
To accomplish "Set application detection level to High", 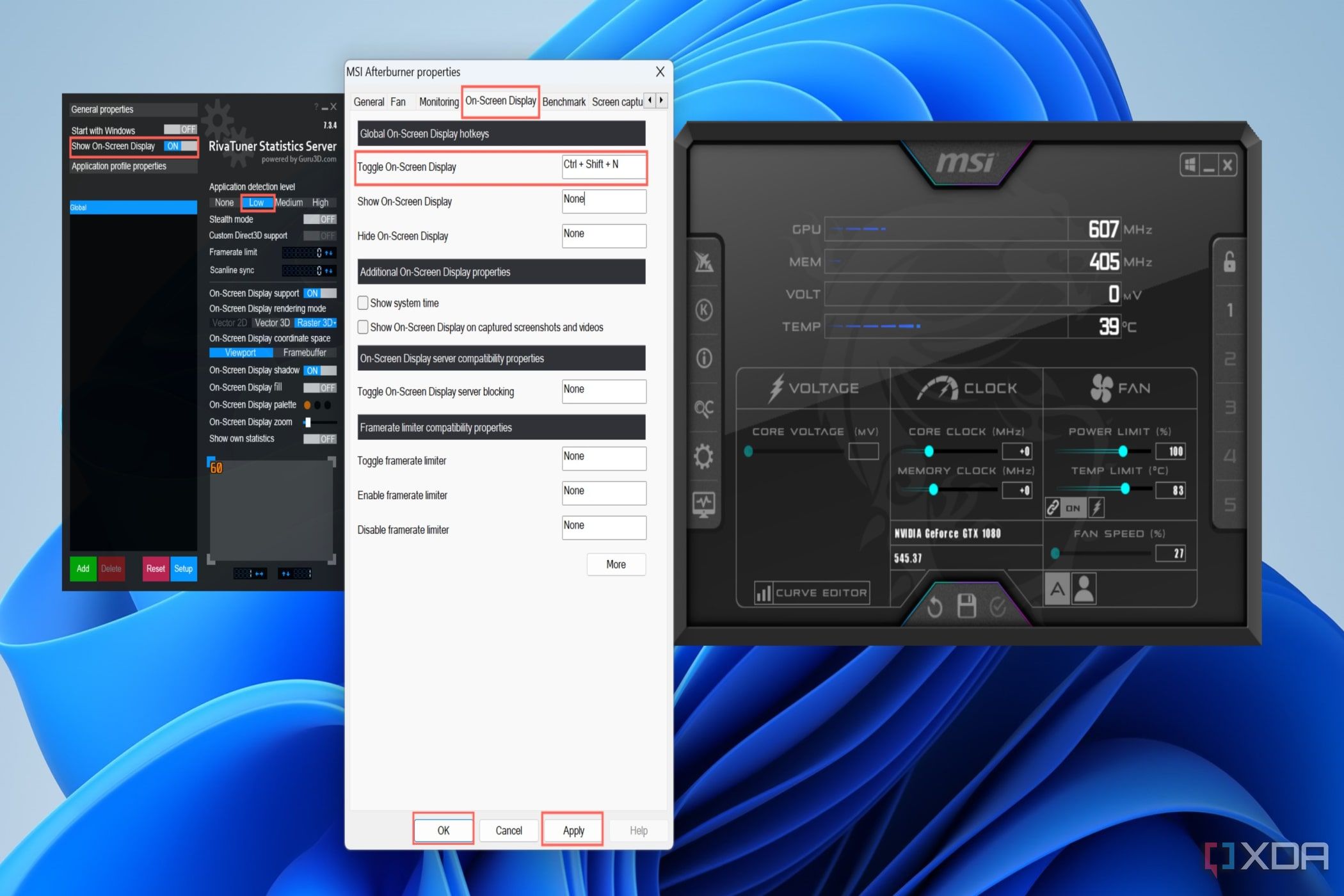I will (x=321, y=202).
